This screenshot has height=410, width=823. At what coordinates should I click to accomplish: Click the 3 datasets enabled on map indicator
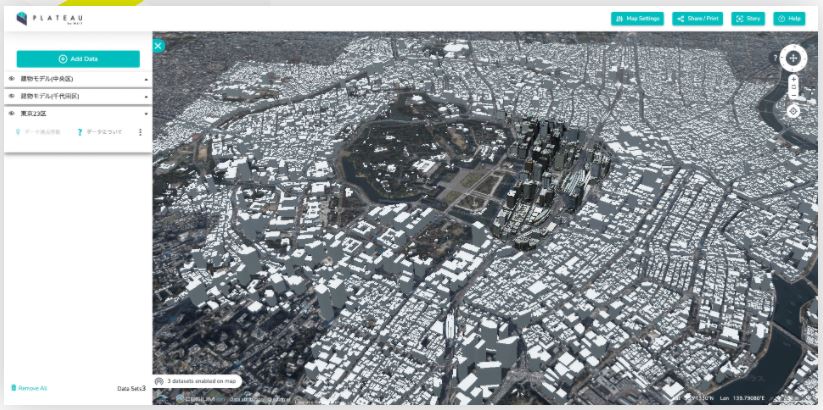pyautogui.click(x=197, y=381)
